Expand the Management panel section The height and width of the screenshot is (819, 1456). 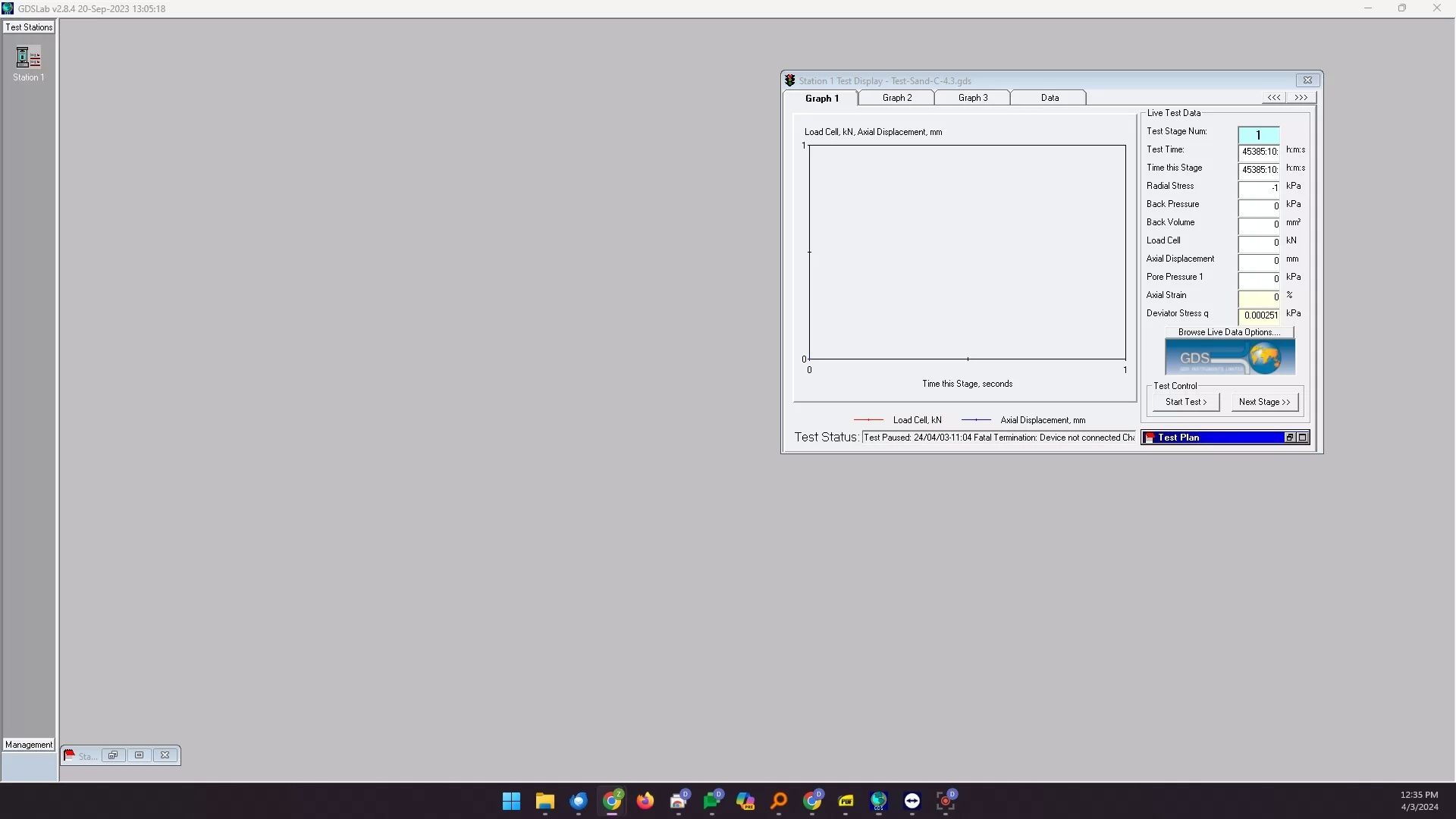[29, 745]
